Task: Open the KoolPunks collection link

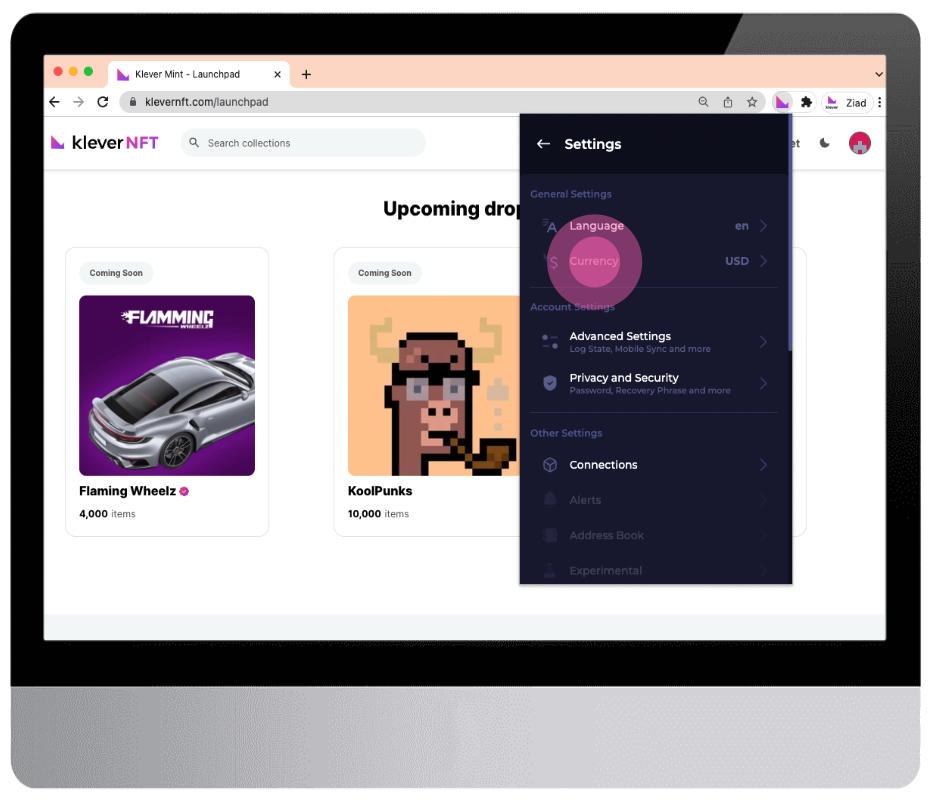Action: point(380,490)
